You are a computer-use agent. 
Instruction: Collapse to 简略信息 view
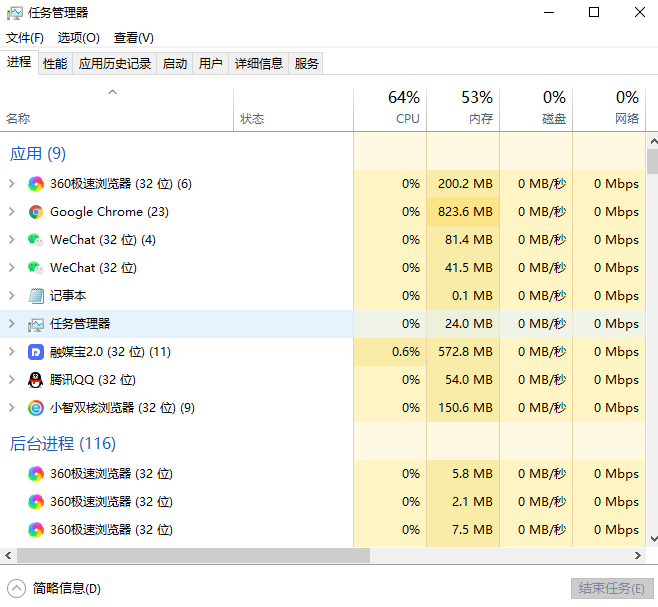[55, 589]
